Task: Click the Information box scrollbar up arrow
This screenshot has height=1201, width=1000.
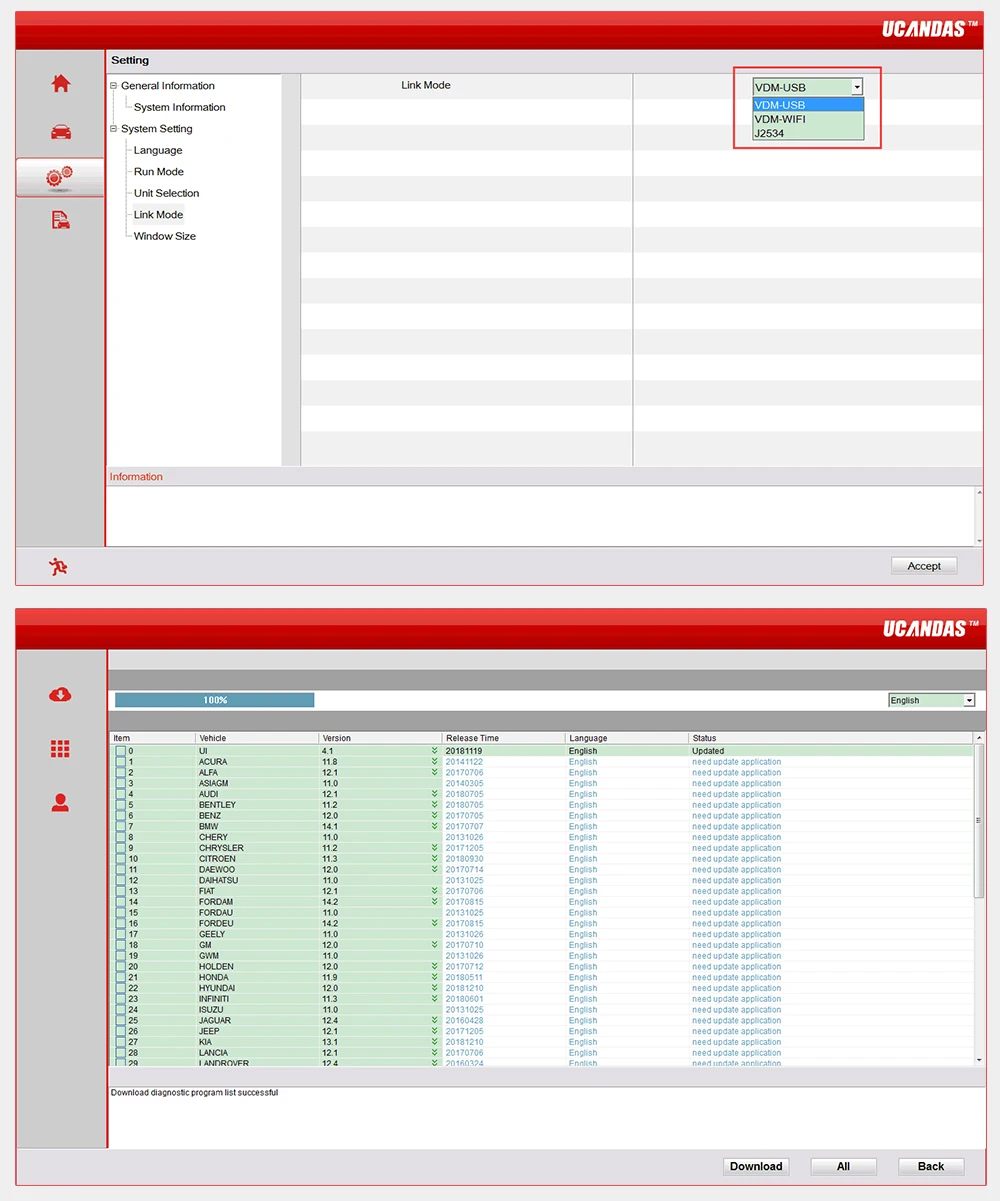Action: (978, 492)
